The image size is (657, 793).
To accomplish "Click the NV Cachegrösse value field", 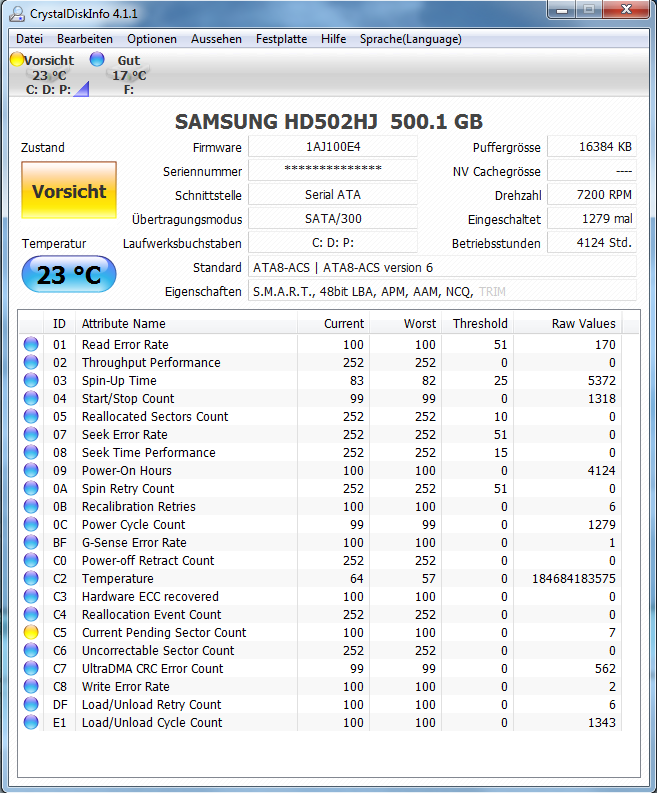I will click(x=592, y=170).
